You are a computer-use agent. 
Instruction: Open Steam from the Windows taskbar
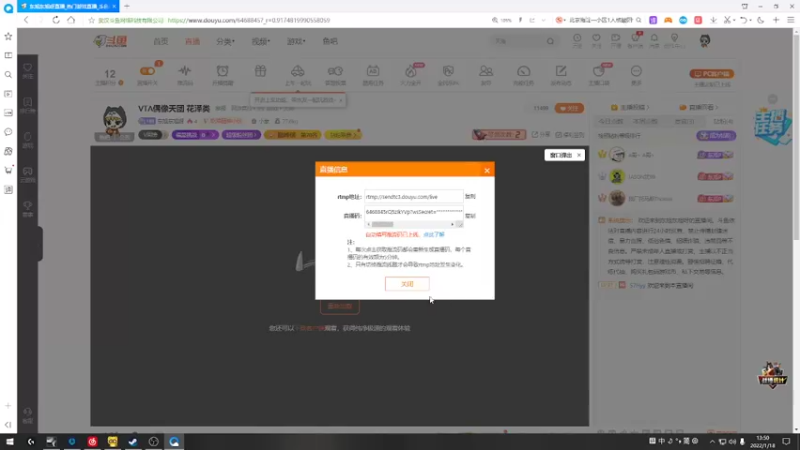[x=133, y=441]
